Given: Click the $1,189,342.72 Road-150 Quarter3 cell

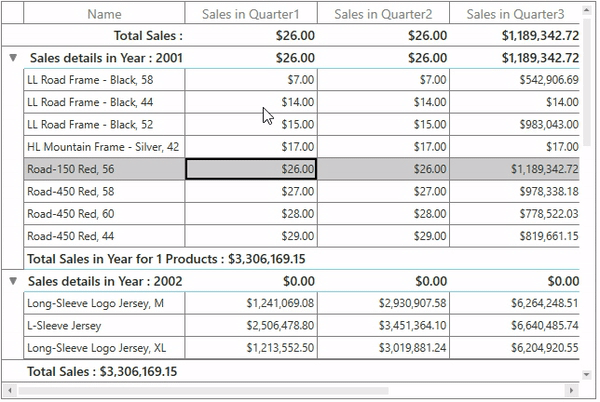Looking at the screenshot, I should 514,169.
